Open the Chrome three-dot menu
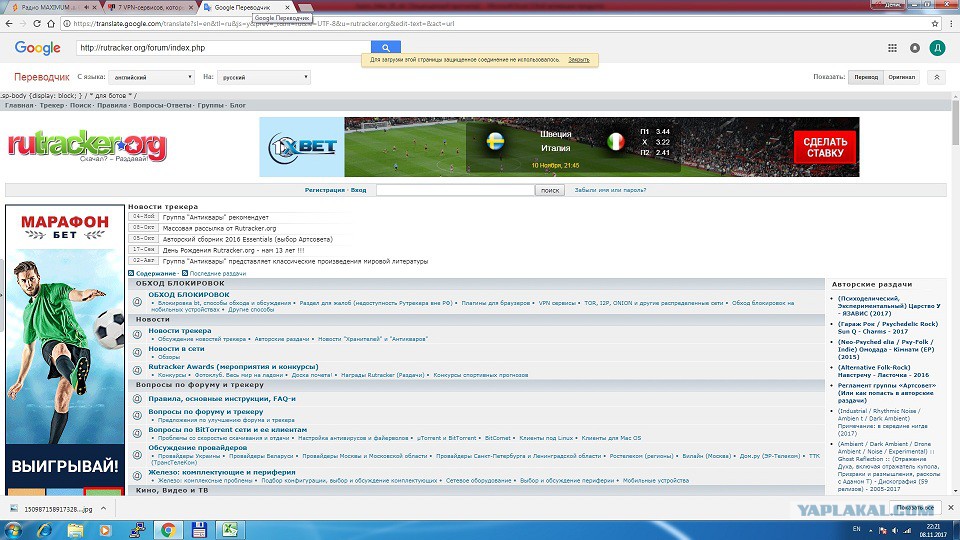Viewport: 960px width, 540px height. click(951, 23)
